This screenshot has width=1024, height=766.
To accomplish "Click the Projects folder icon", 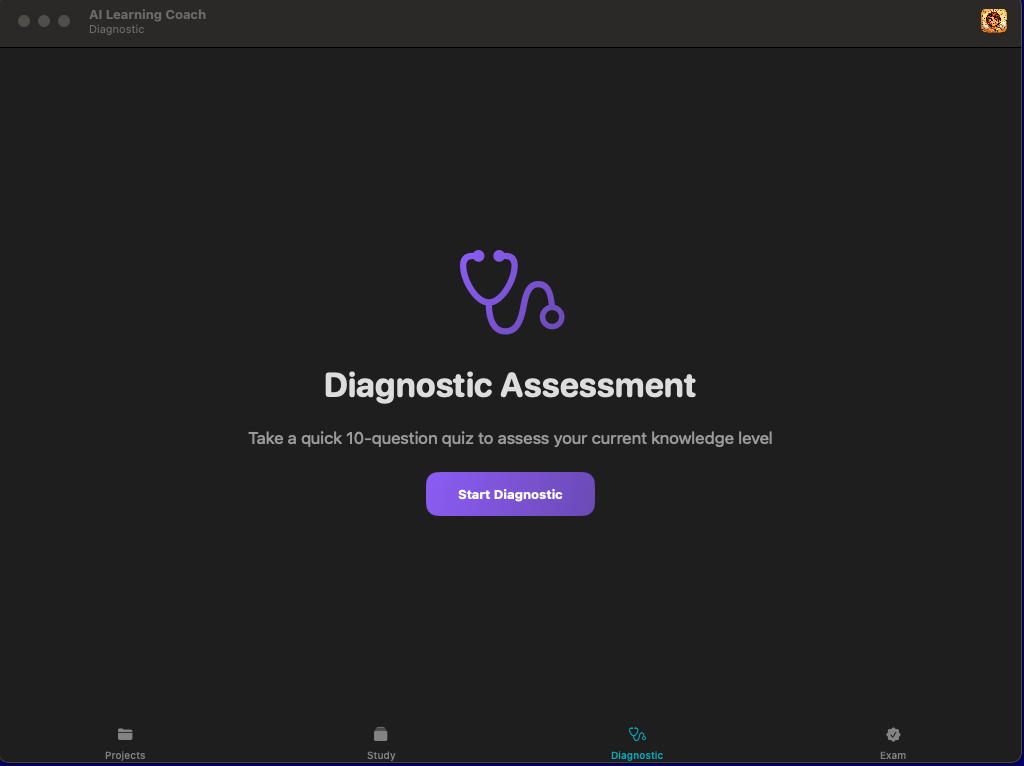I will [x=125, y=734].
